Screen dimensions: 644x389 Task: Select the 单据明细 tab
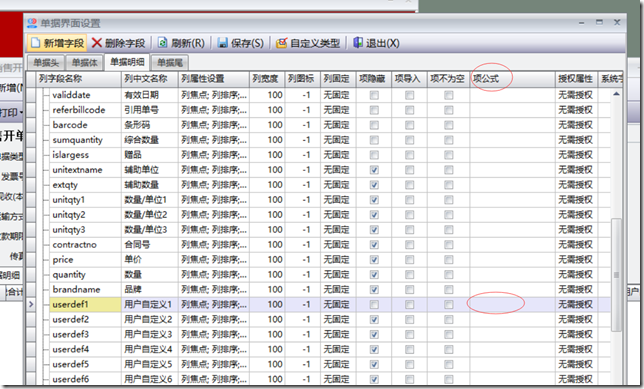[127, 62]
